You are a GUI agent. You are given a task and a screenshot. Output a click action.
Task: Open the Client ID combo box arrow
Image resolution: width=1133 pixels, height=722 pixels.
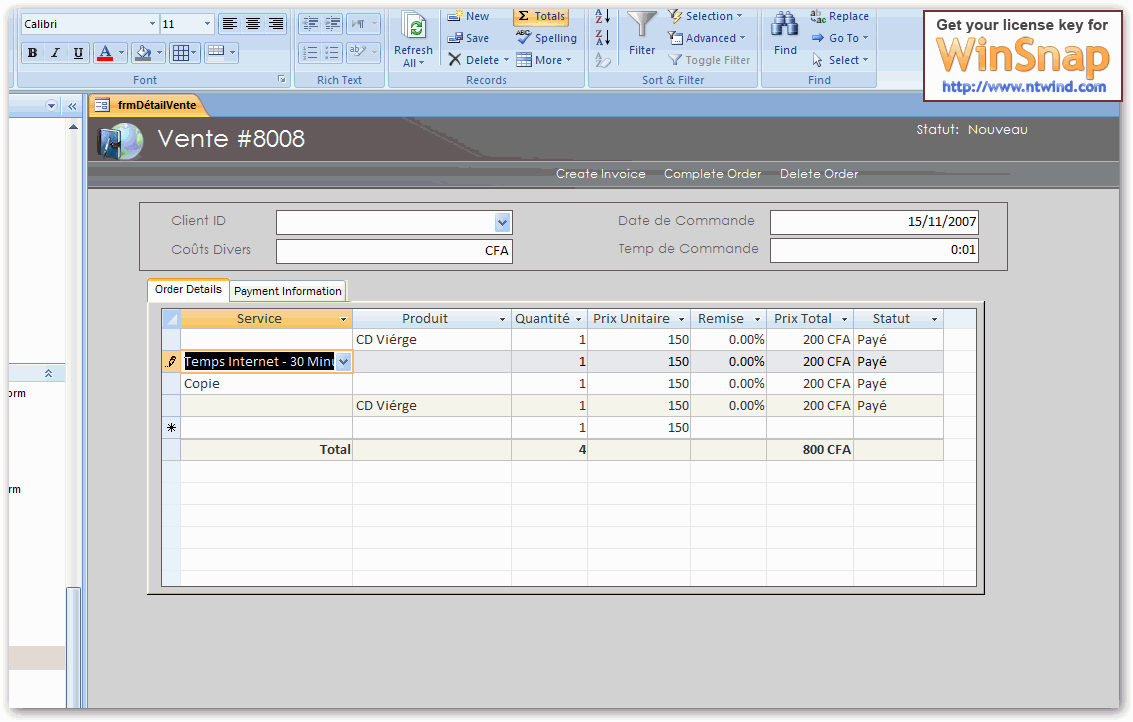click(503, 223)
